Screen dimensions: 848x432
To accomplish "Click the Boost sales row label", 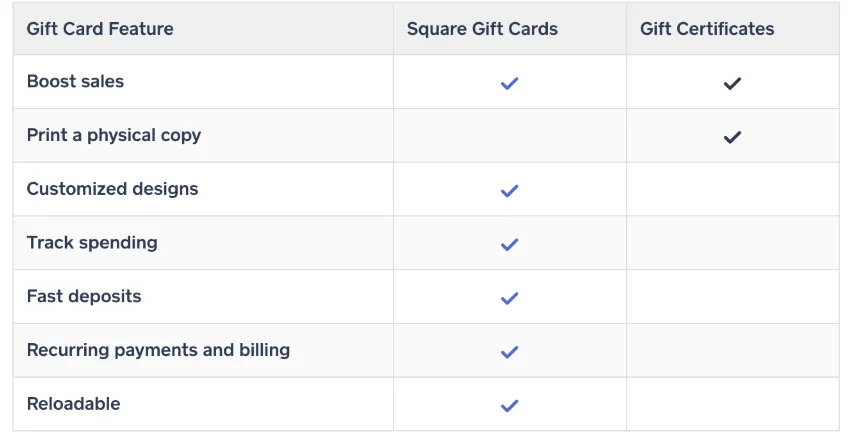I will click(75, 81).
